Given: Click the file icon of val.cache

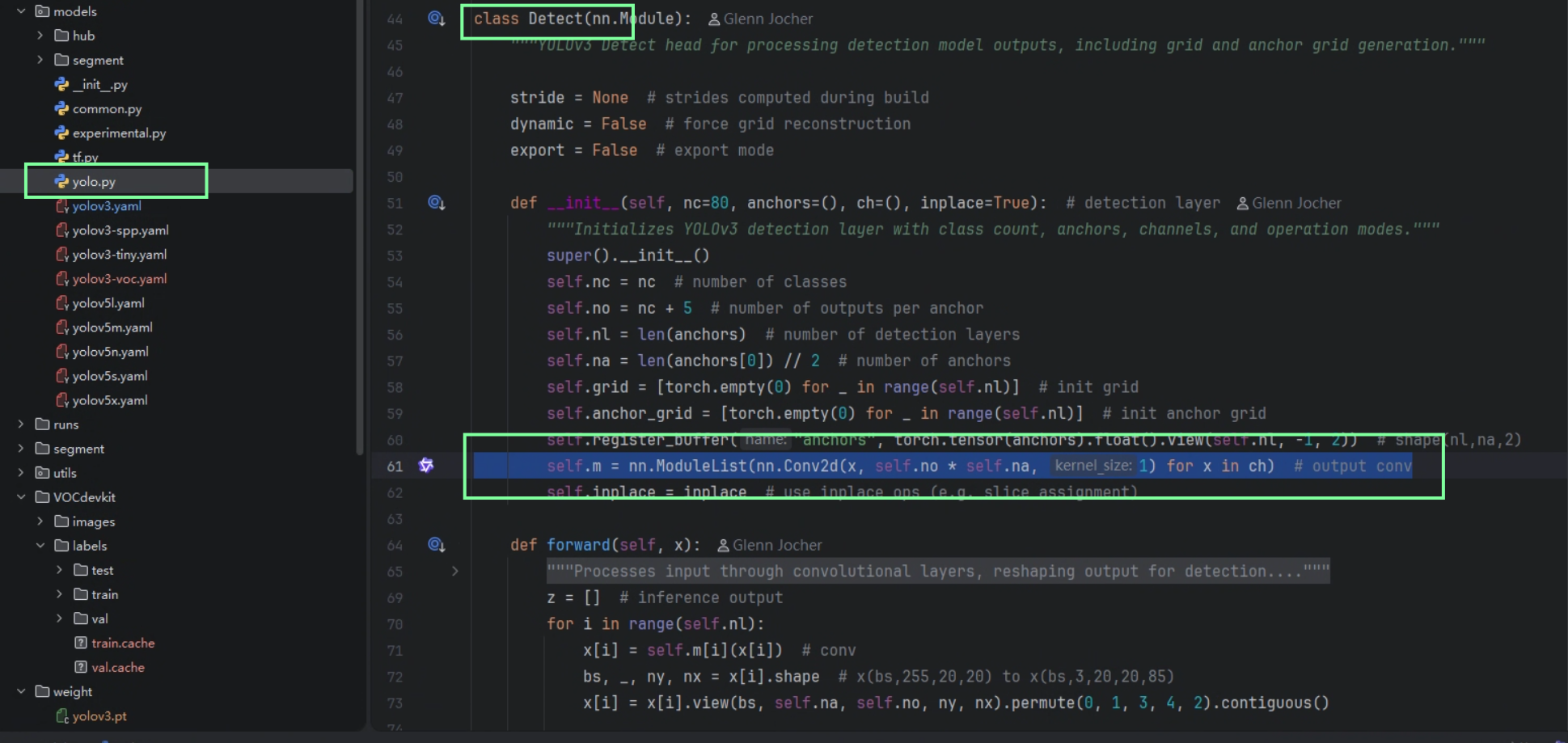Looking at the screenshot, I should pyautogui.click(x=81, y=667).
